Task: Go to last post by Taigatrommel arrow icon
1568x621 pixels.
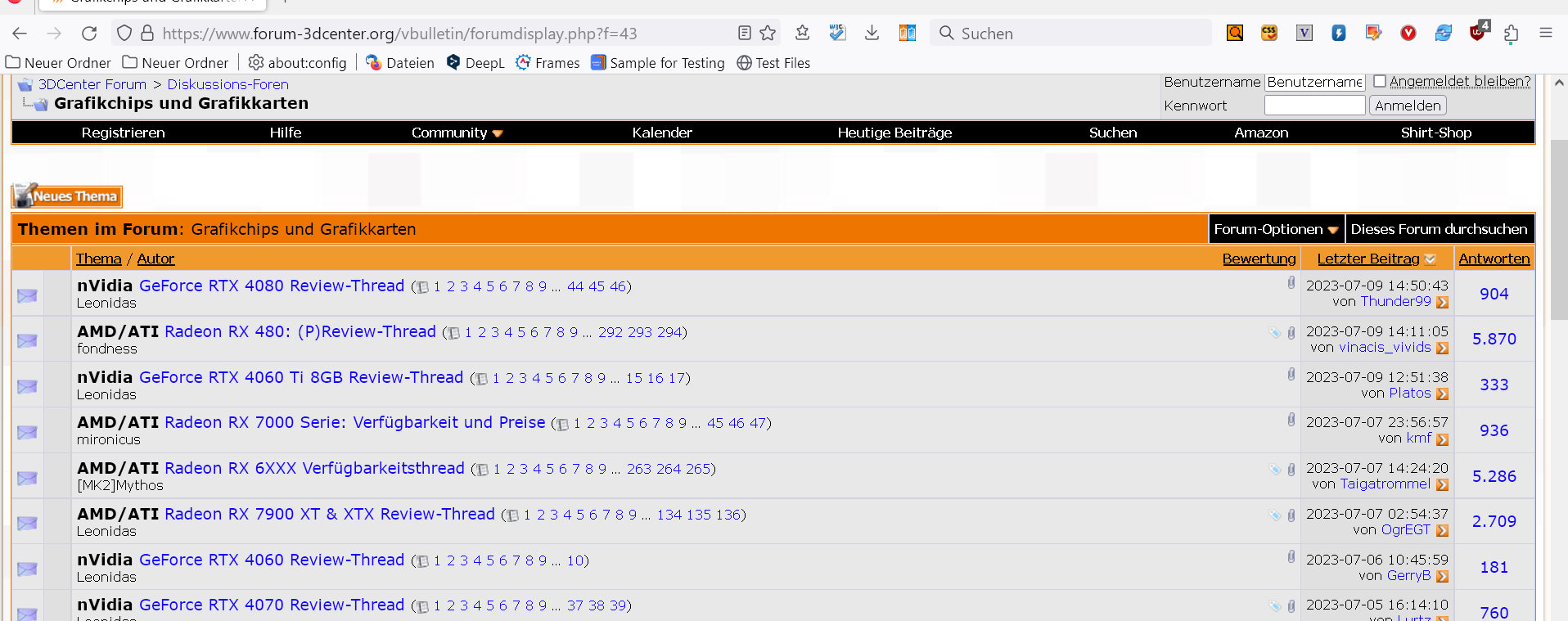Action: click(x=1442, y=484)
